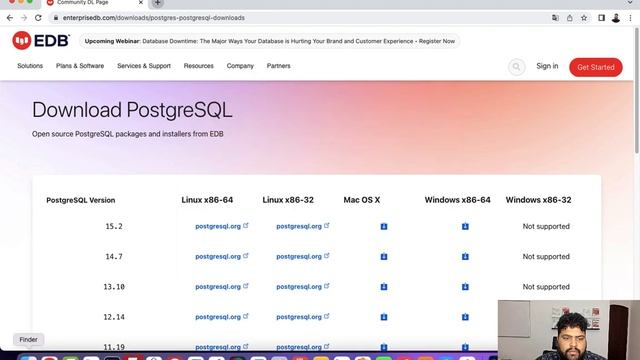Download PostgreSQL 13.10 Windows x86-64 installer
The width and height of the screenshot is (640, 360).
pos(465,287)
